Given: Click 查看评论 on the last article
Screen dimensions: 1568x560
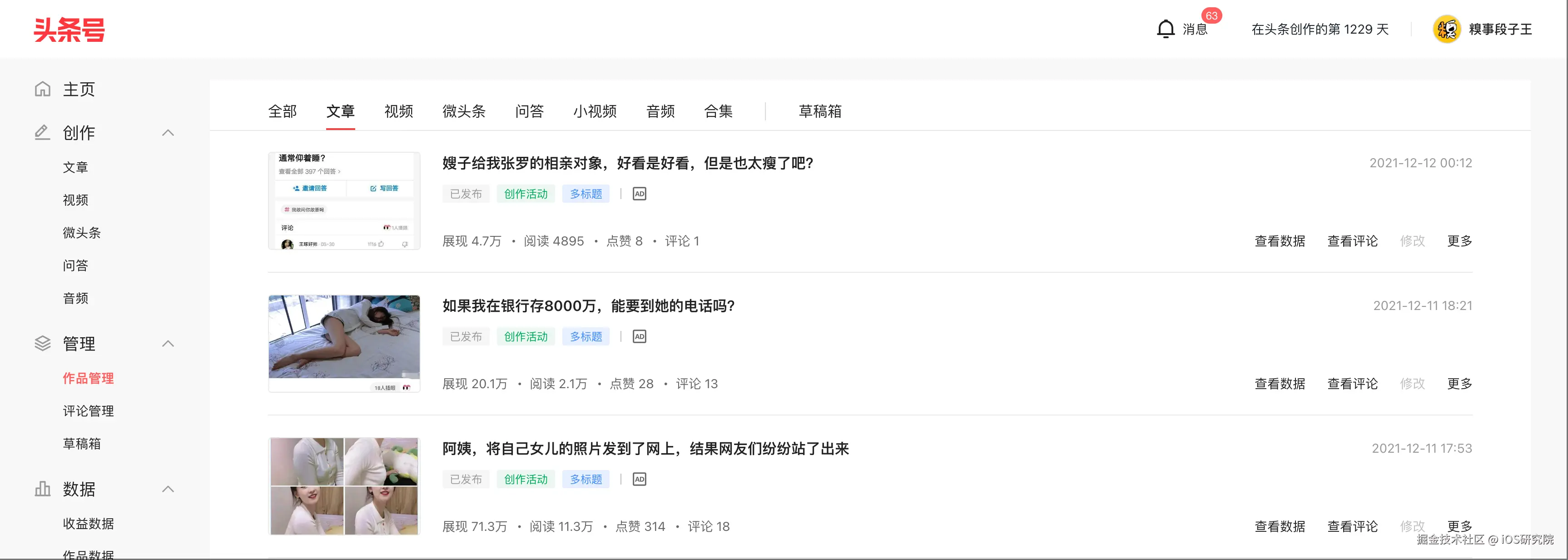Looking at the screenshot, I should pyautogui.click(x=1353, y=526).
